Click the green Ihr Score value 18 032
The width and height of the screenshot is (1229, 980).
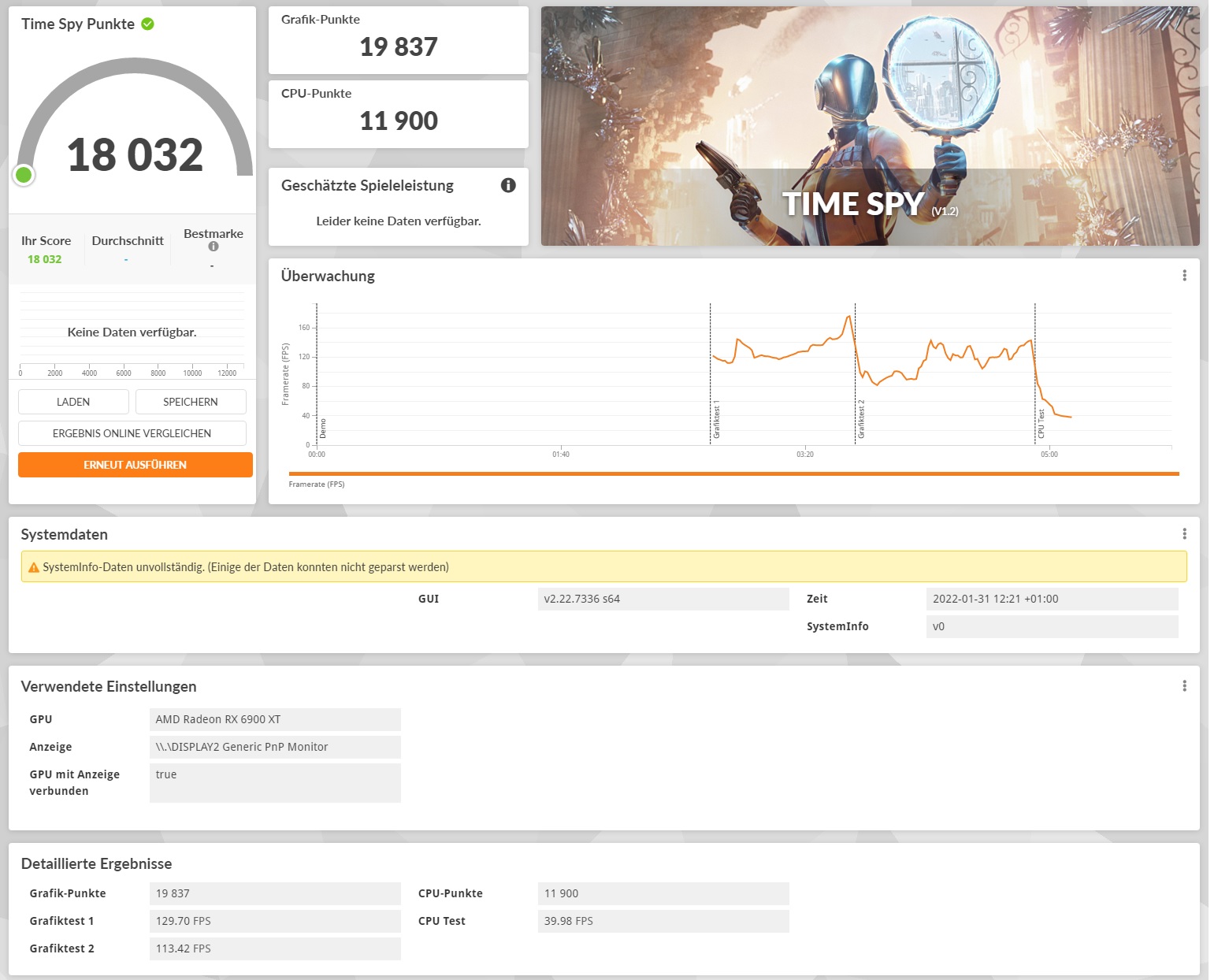click(x=44, y=259)
